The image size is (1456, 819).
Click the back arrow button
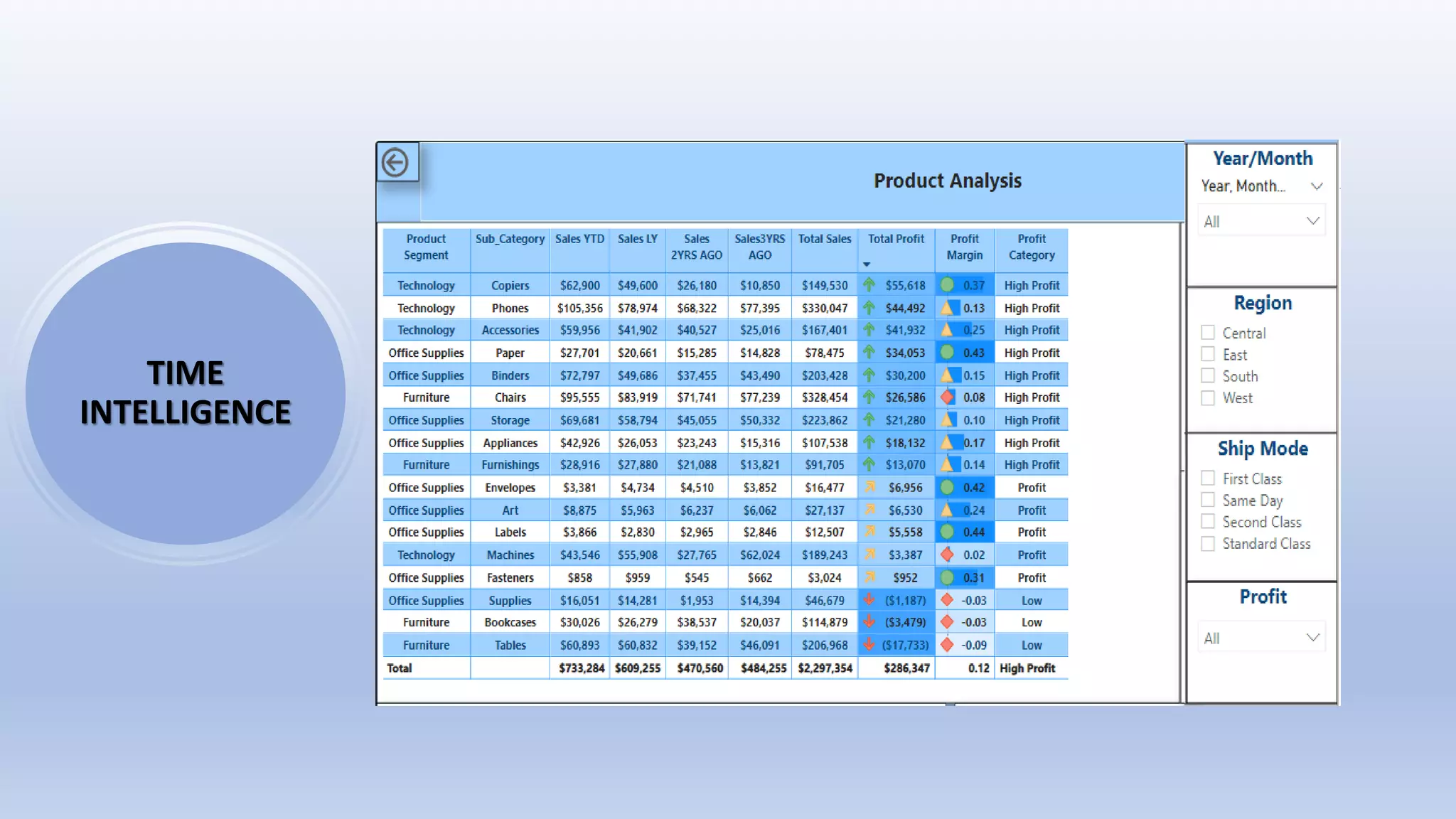(395, 162)
